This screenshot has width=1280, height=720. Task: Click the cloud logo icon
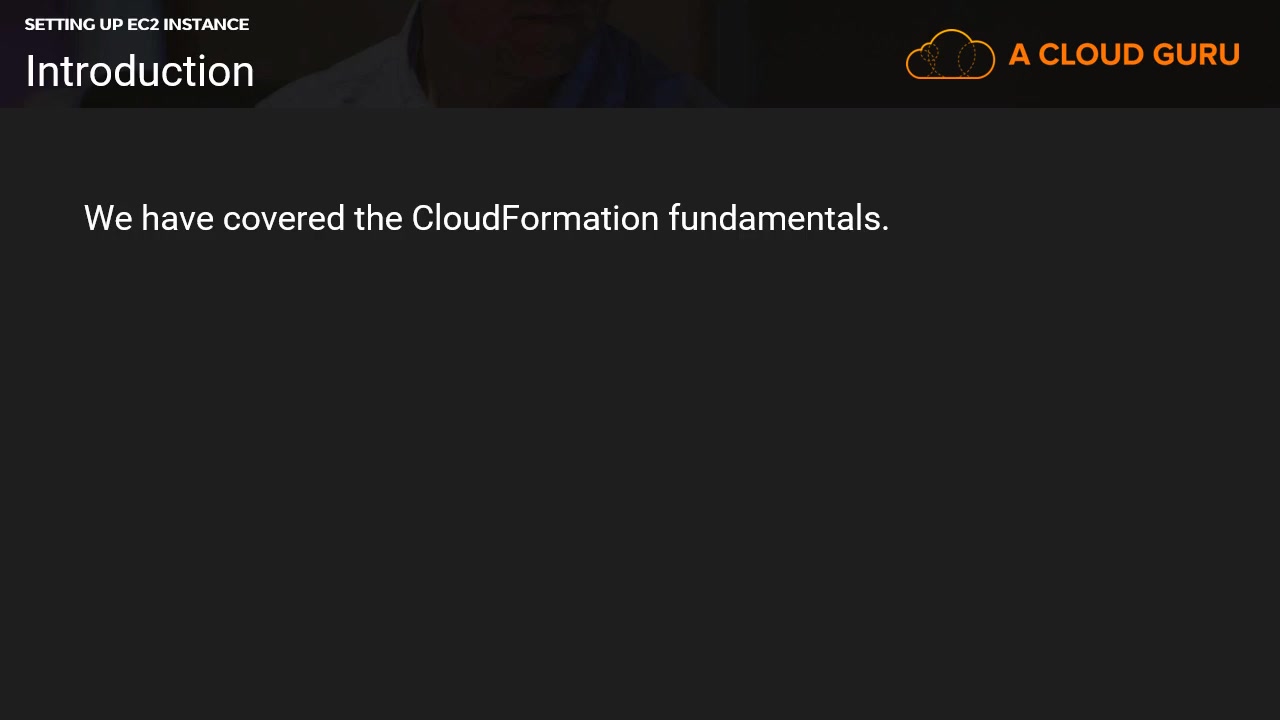[x=950, y=54]
